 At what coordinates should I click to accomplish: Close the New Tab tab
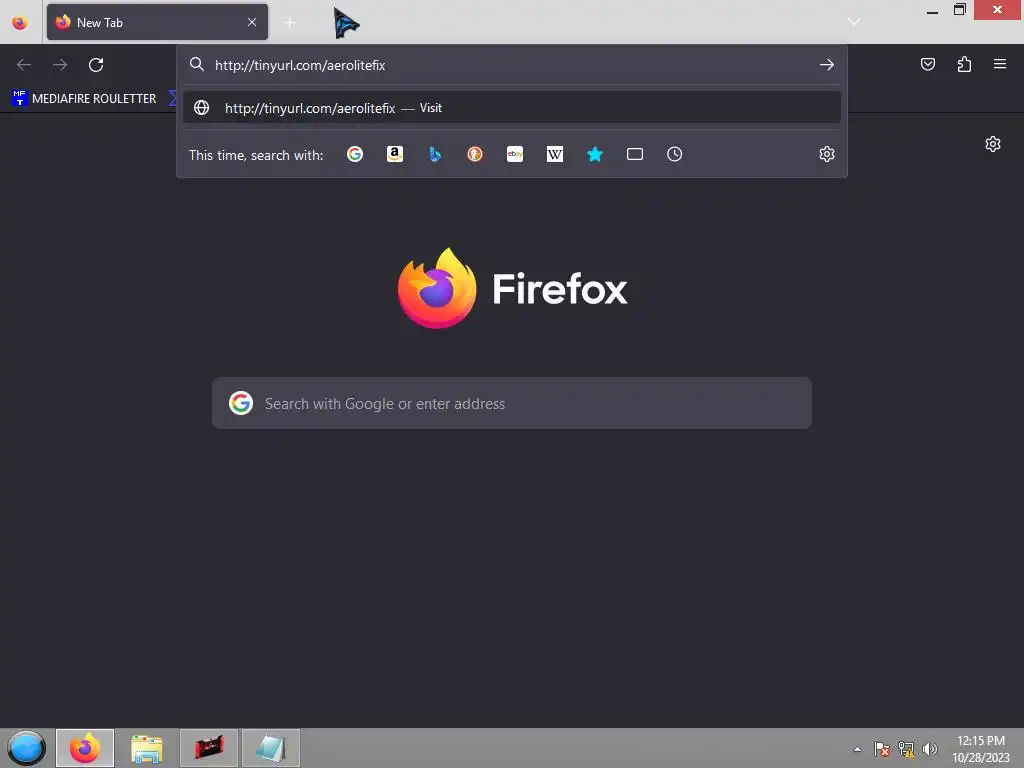point(251,22)
